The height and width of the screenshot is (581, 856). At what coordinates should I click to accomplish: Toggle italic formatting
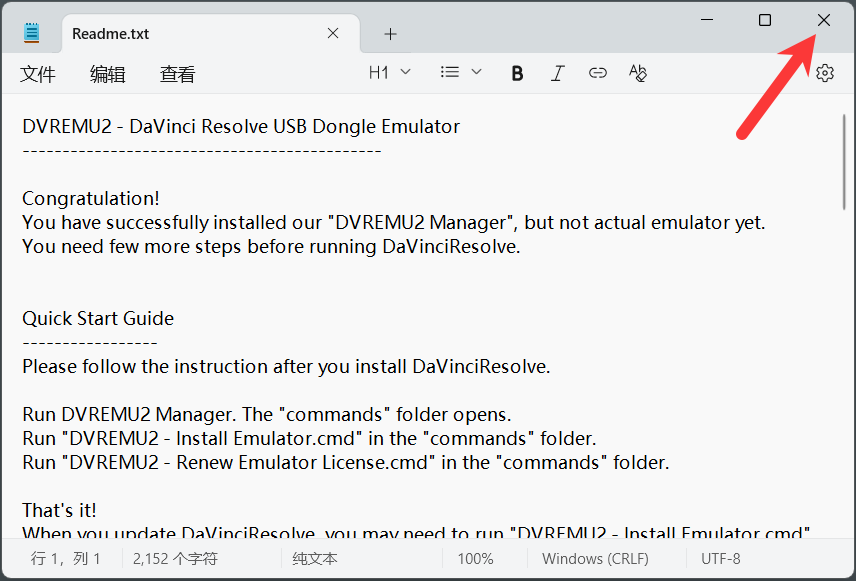[x=557, y=73]
